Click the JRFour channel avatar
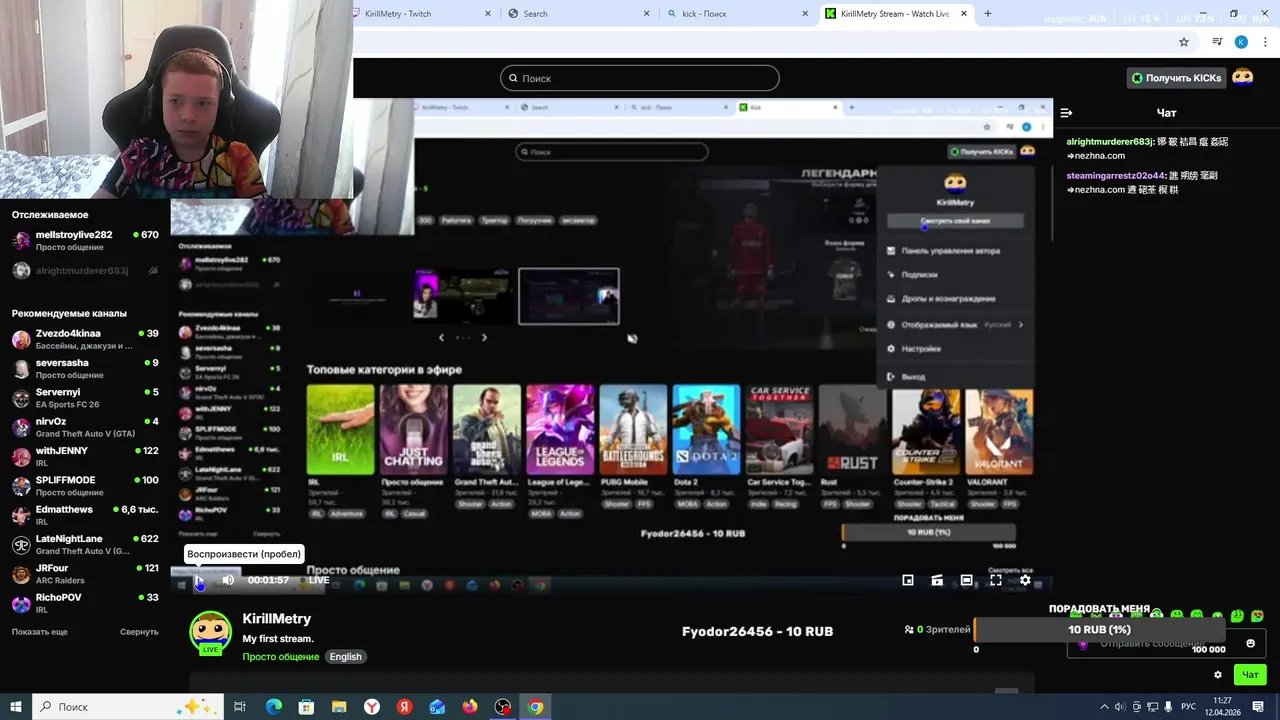The image size is (1280, 720). tap(21, 574)
